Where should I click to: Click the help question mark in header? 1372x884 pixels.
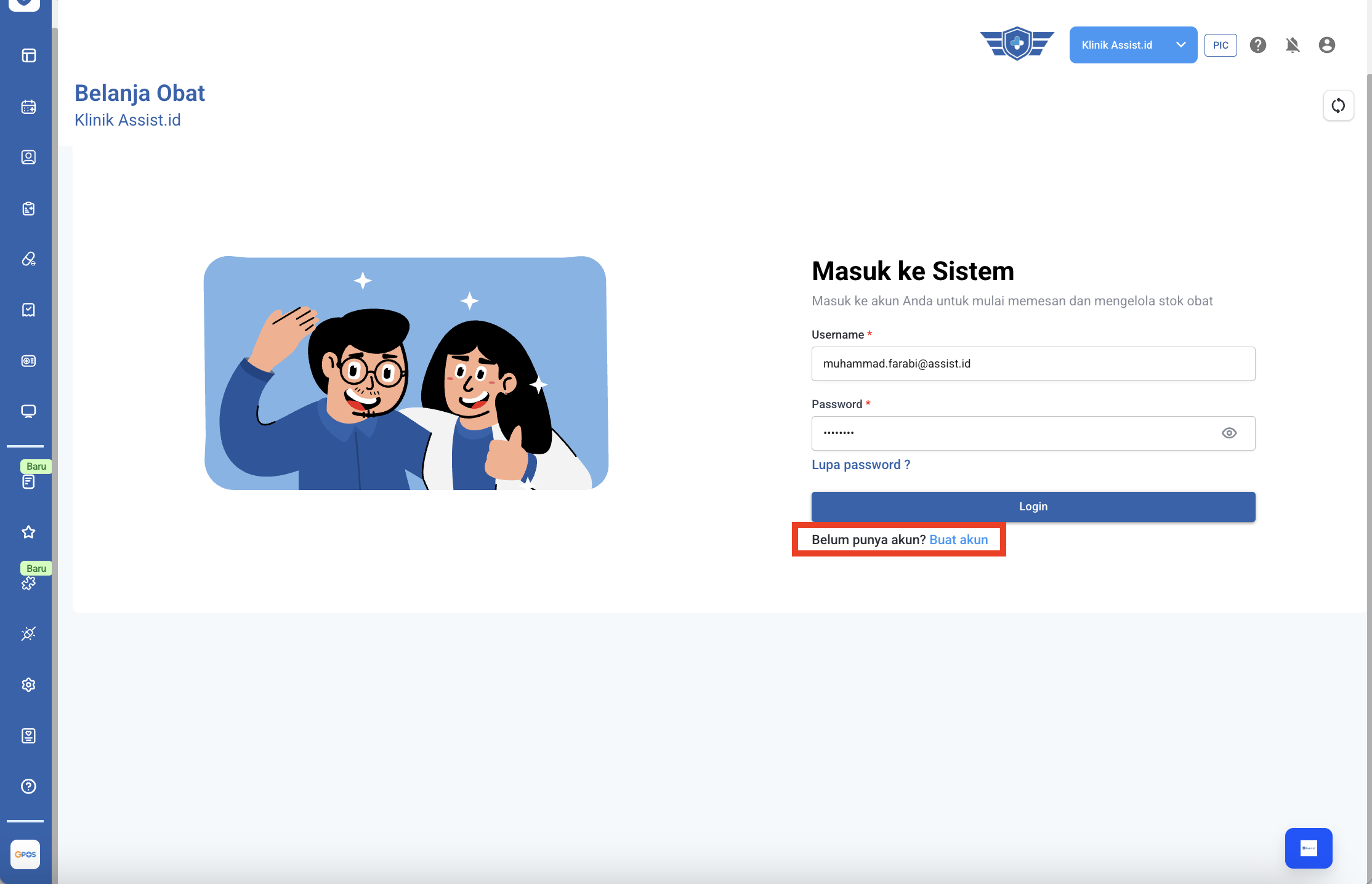click(x=1258, y=45)
